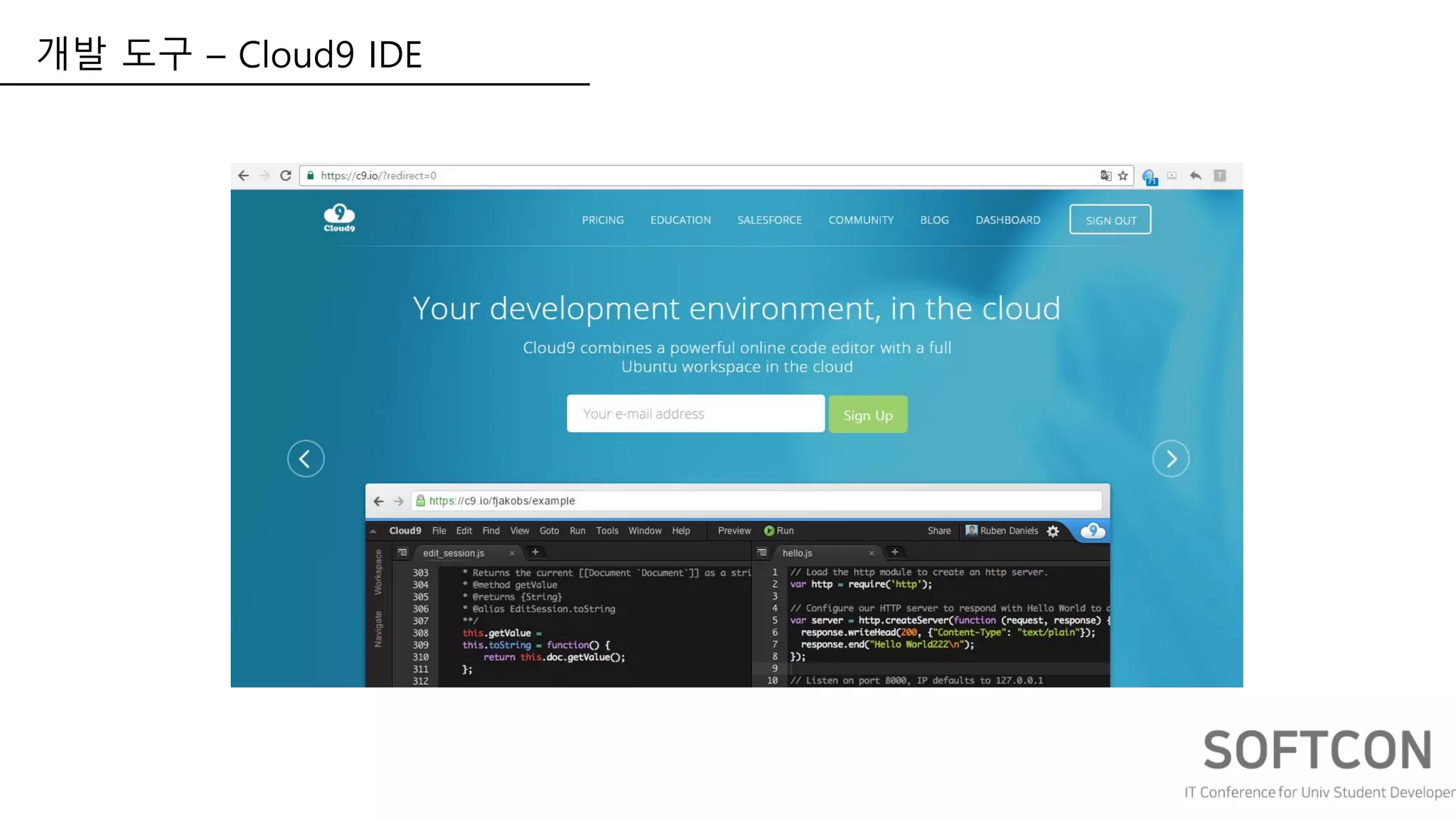1456x819 pixels.
Task: Click the browser forward arrow
Action: pos(264,176)
